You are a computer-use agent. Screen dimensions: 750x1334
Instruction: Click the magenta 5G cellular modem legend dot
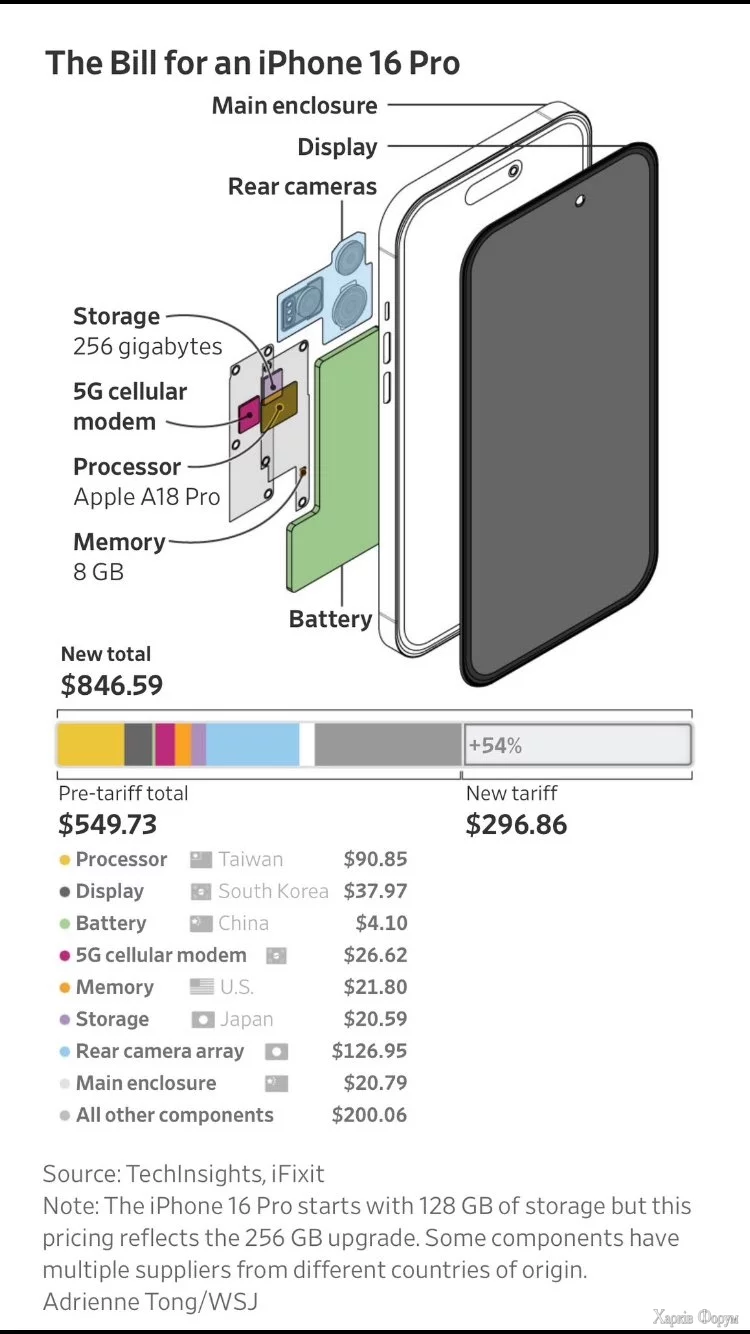coord(65,956)
